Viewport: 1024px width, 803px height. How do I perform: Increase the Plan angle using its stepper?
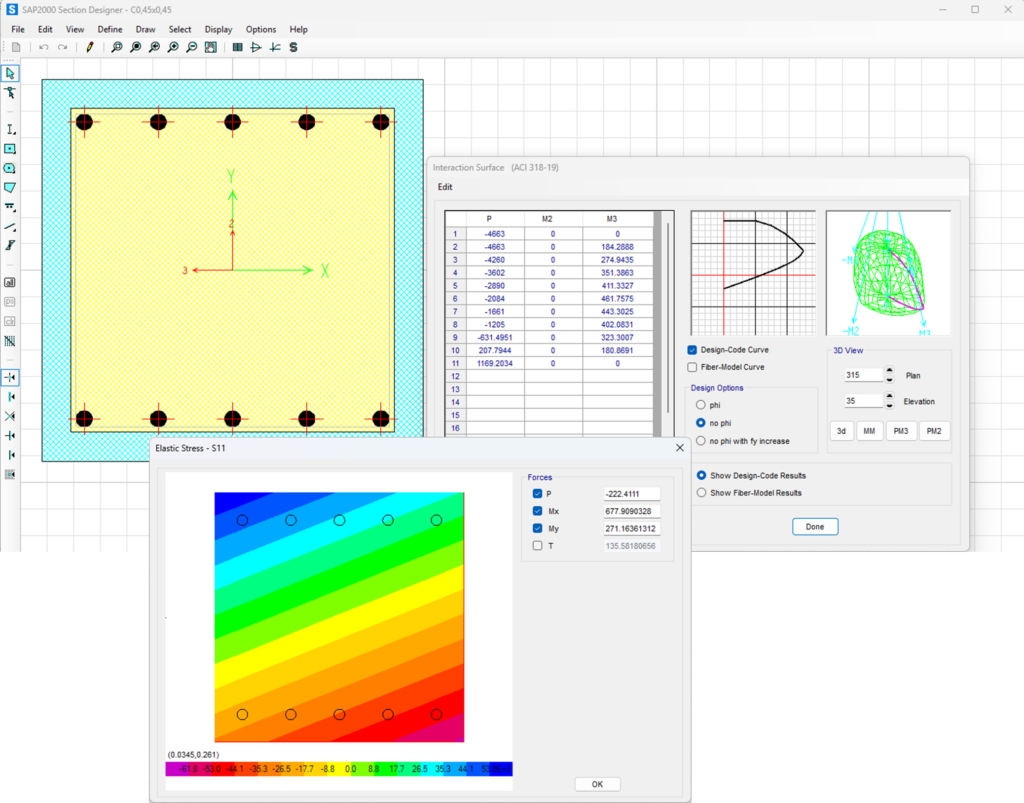(x=889, y=369)
